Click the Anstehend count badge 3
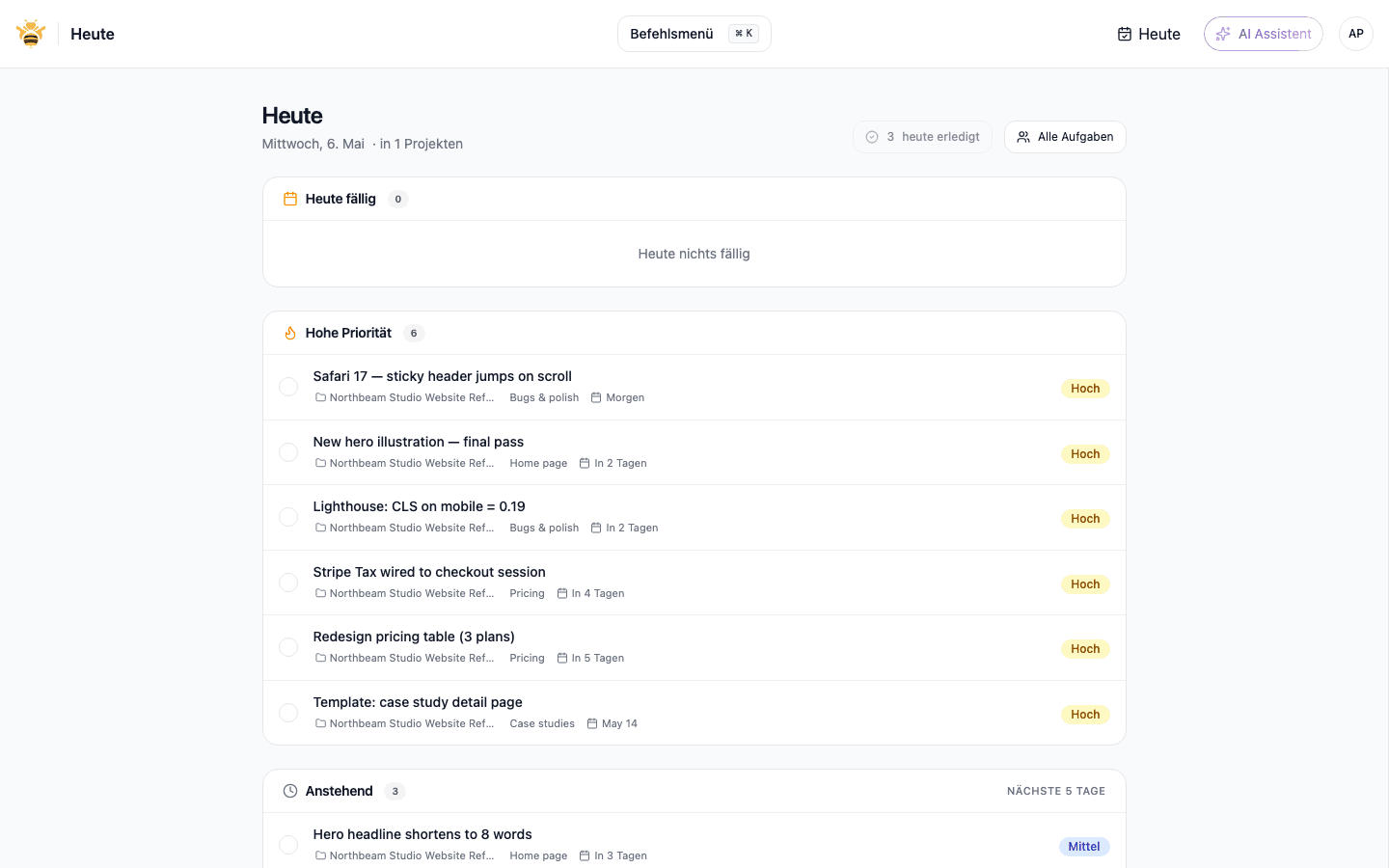Screen dimensions: 1389x868 click(x=395, y=791)
